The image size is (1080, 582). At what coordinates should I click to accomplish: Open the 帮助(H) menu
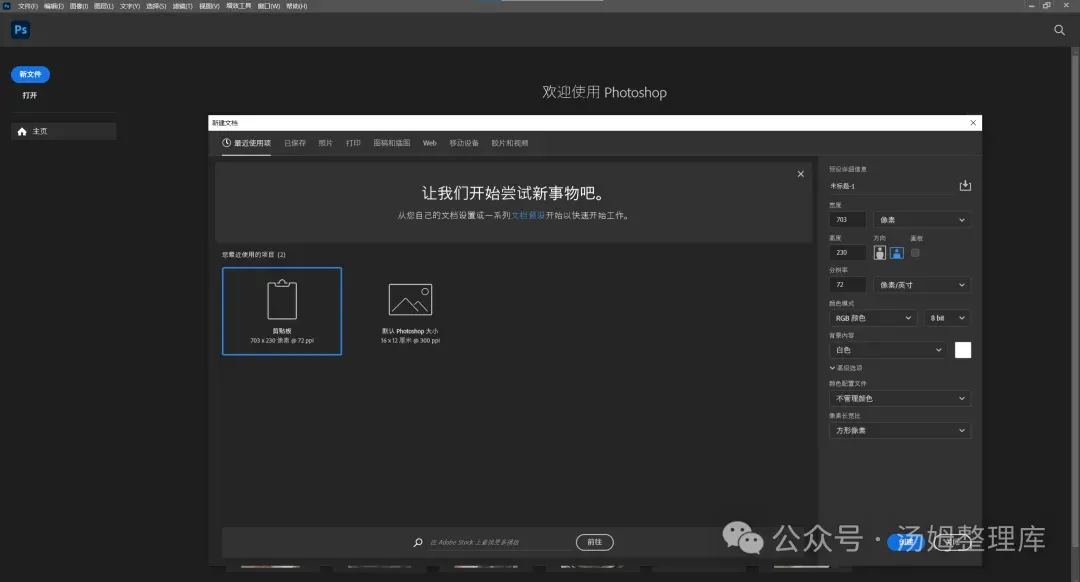(x=297, y=6)
